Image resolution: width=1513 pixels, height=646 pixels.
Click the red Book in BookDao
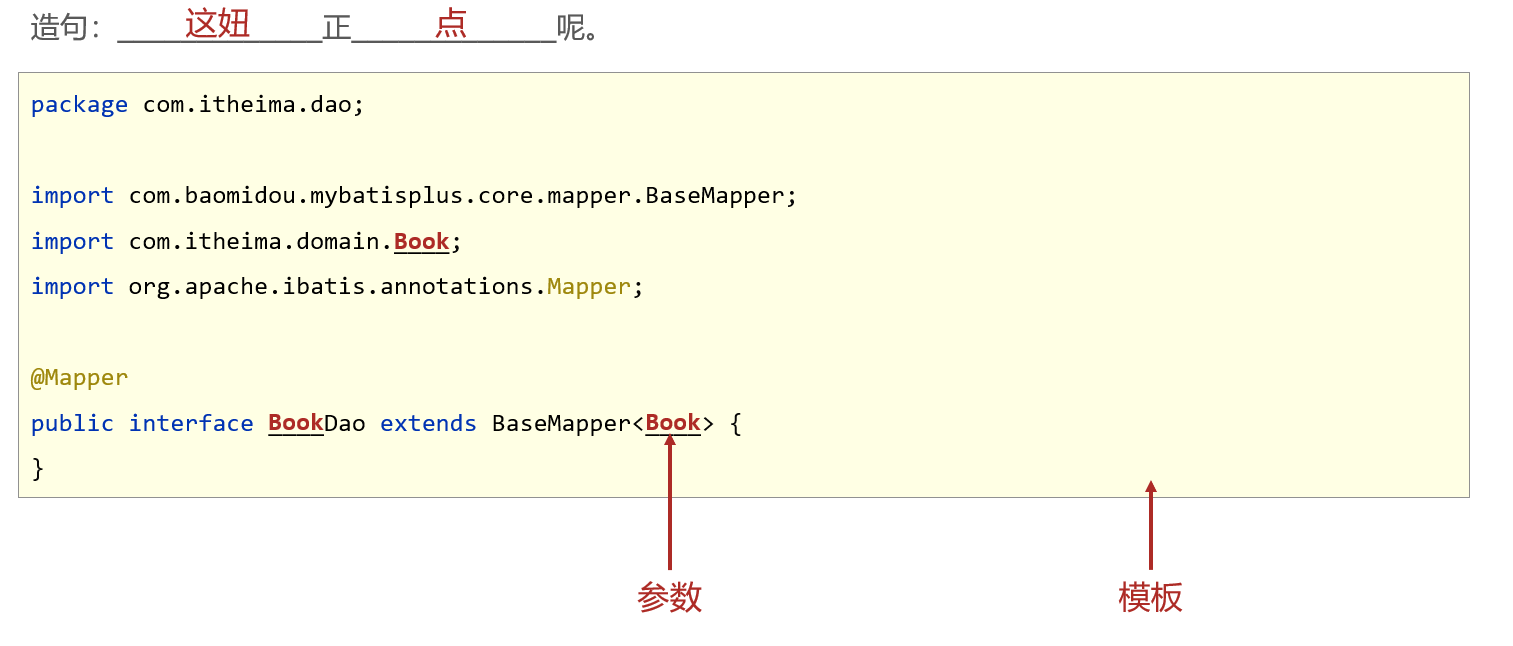pos(295,423)
